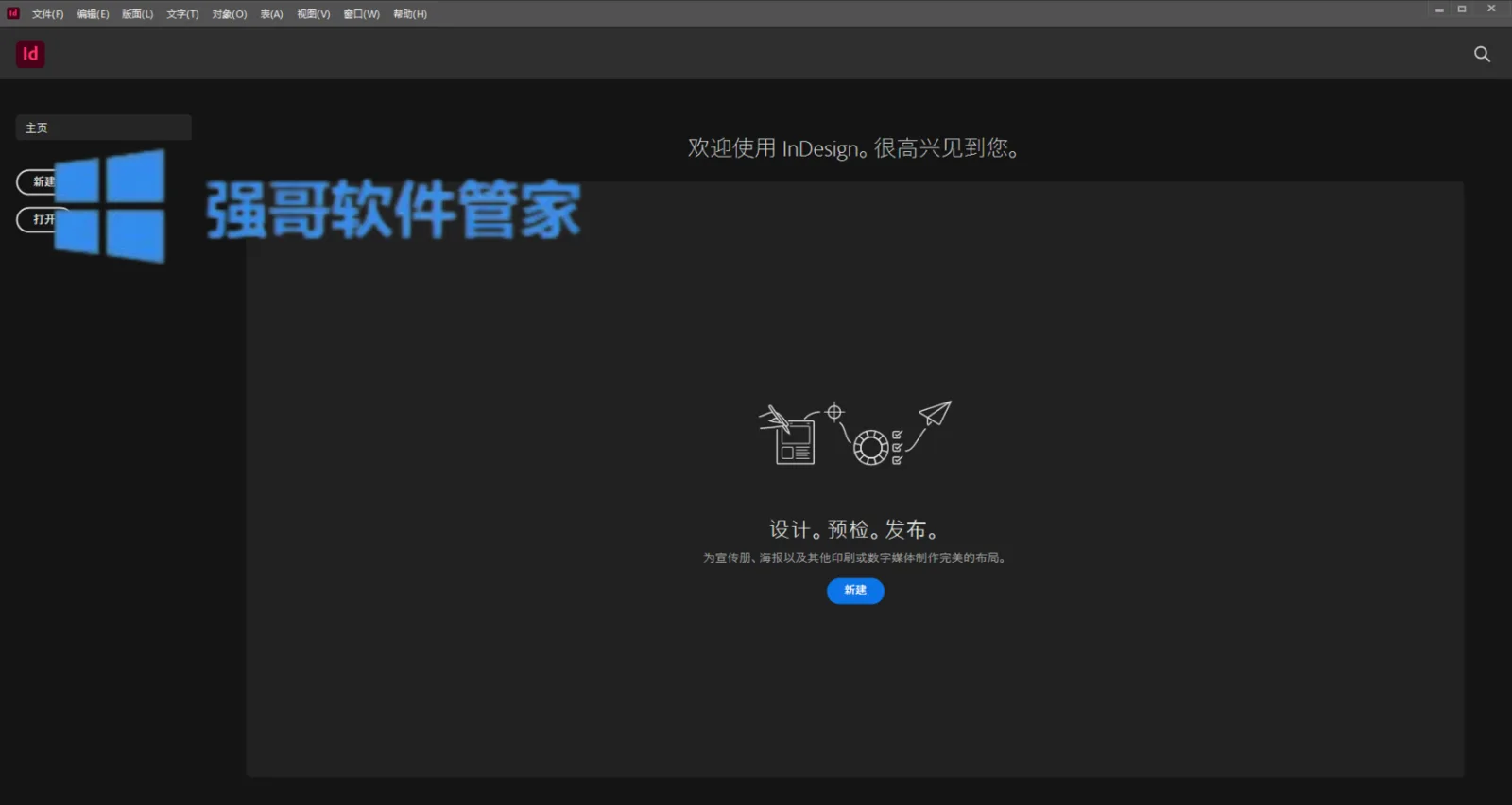Click the small InDesign title bar icon

(13, 13)
